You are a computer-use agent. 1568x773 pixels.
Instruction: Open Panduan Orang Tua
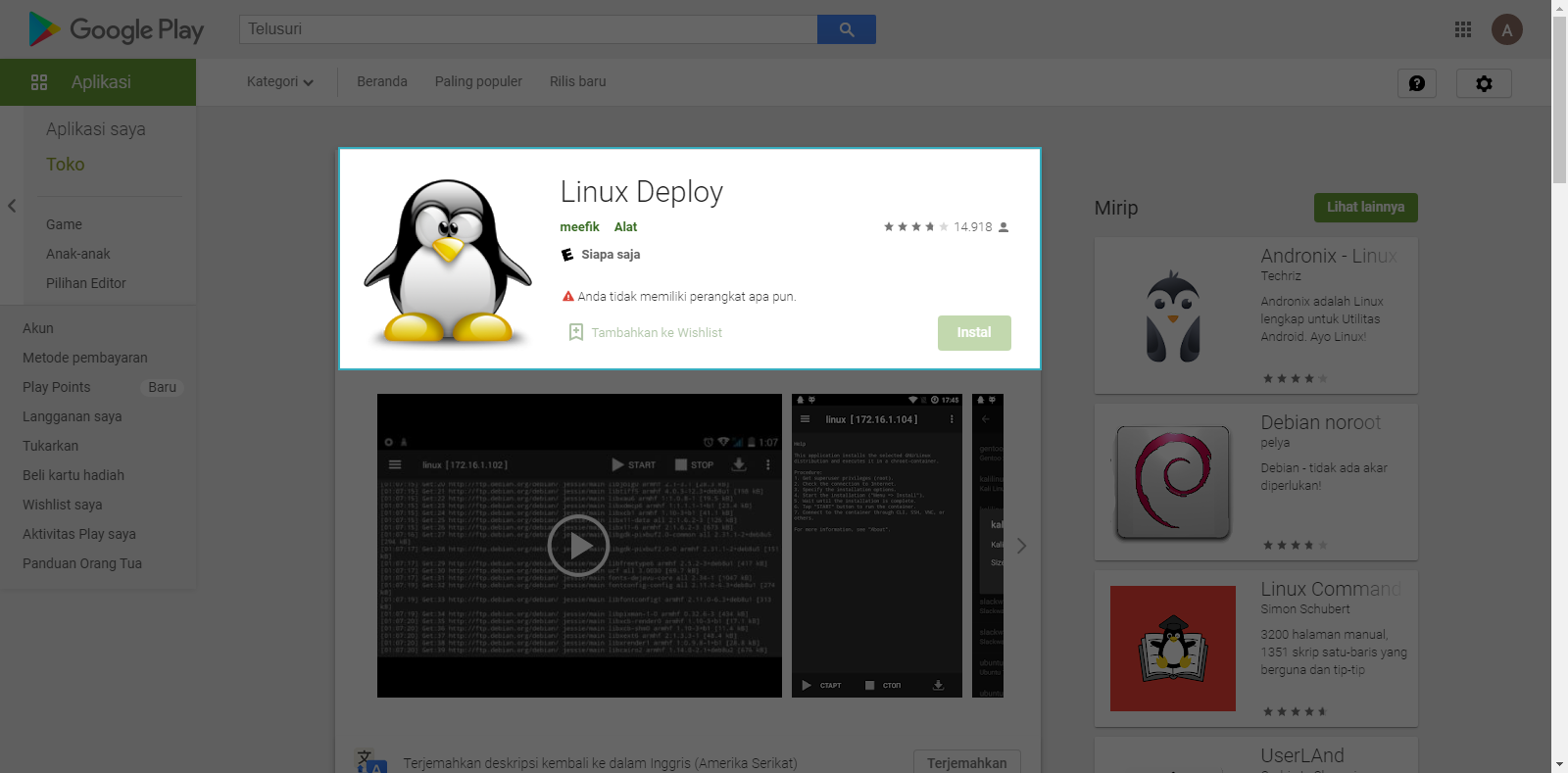[x=82, y=563]
